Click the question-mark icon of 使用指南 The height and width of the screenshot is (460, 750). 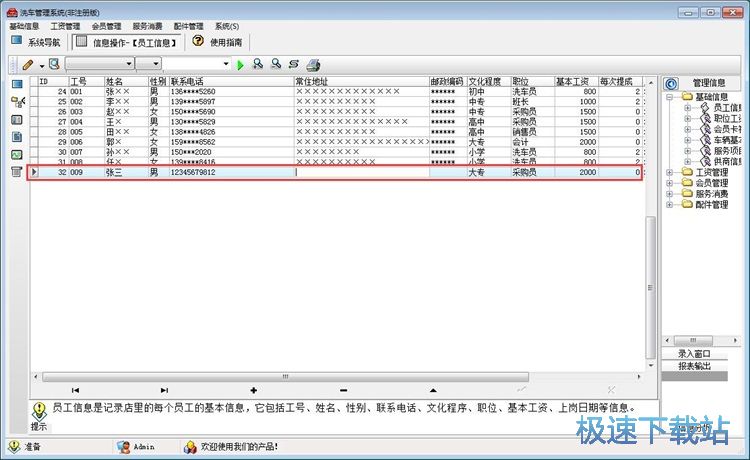[x=198, y=41]
